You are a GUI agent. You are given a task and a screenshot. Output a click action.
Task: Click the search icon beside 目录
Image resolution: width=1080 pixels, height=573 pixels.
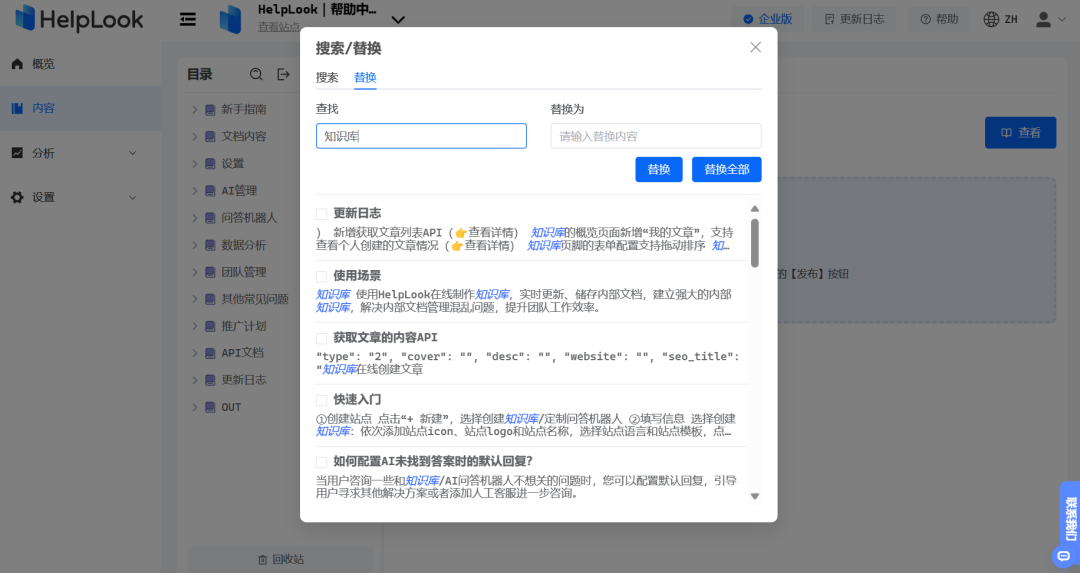click(256, 74)
